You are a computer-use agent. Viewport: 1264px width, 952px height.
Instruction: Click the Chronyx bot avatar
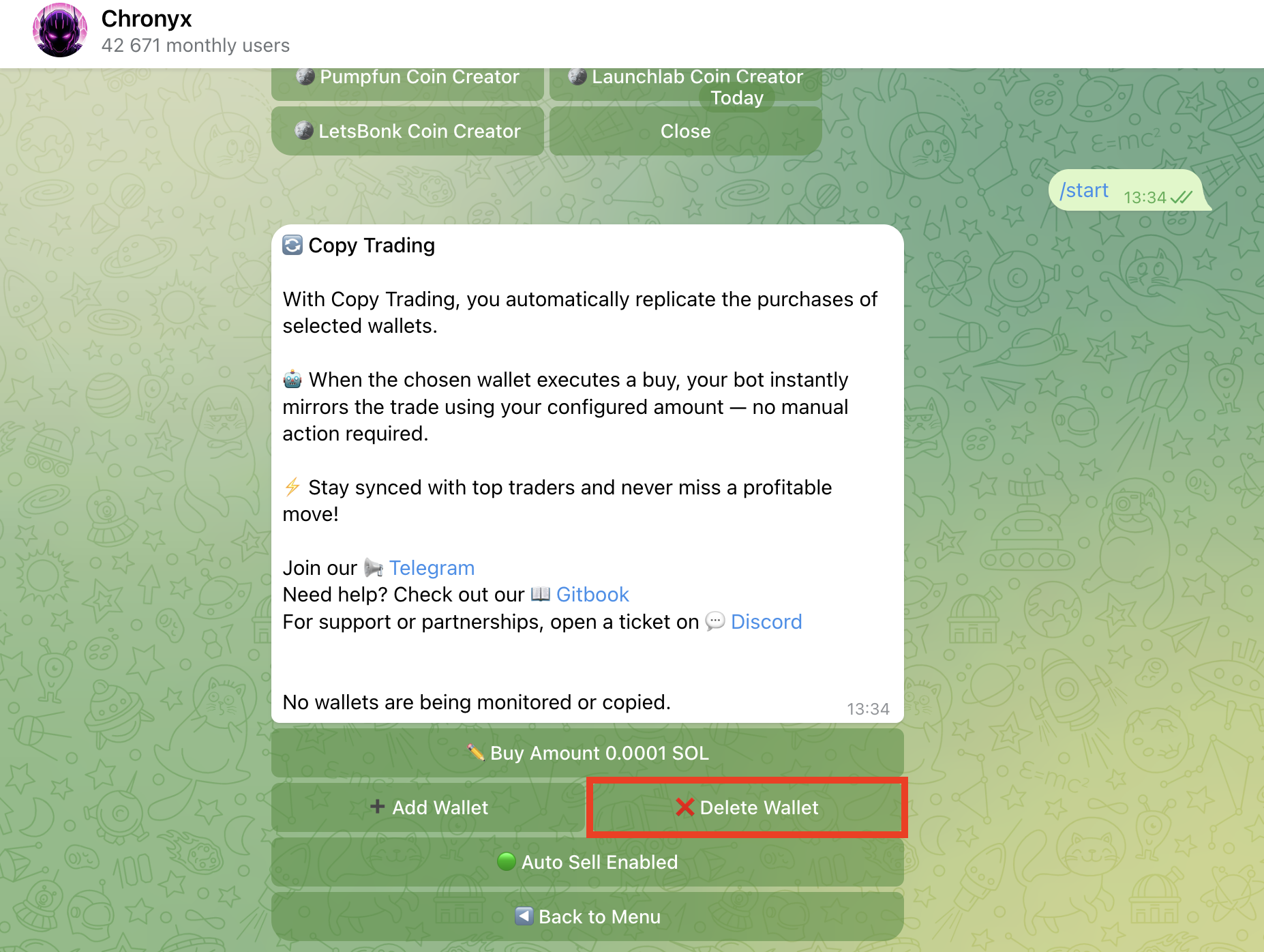(x=60, y=29)
